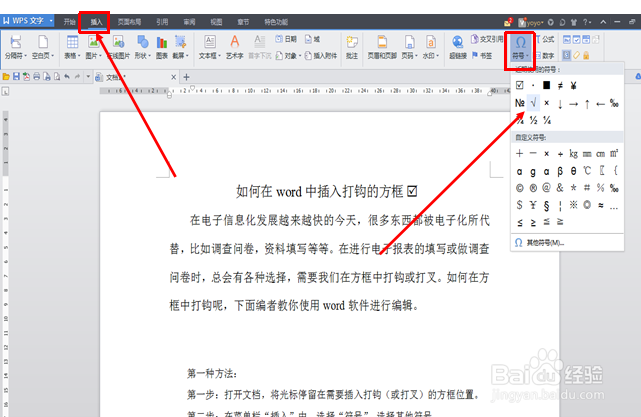Open the yoyo user account menu

pyautogui.click(x=531, y=22)
